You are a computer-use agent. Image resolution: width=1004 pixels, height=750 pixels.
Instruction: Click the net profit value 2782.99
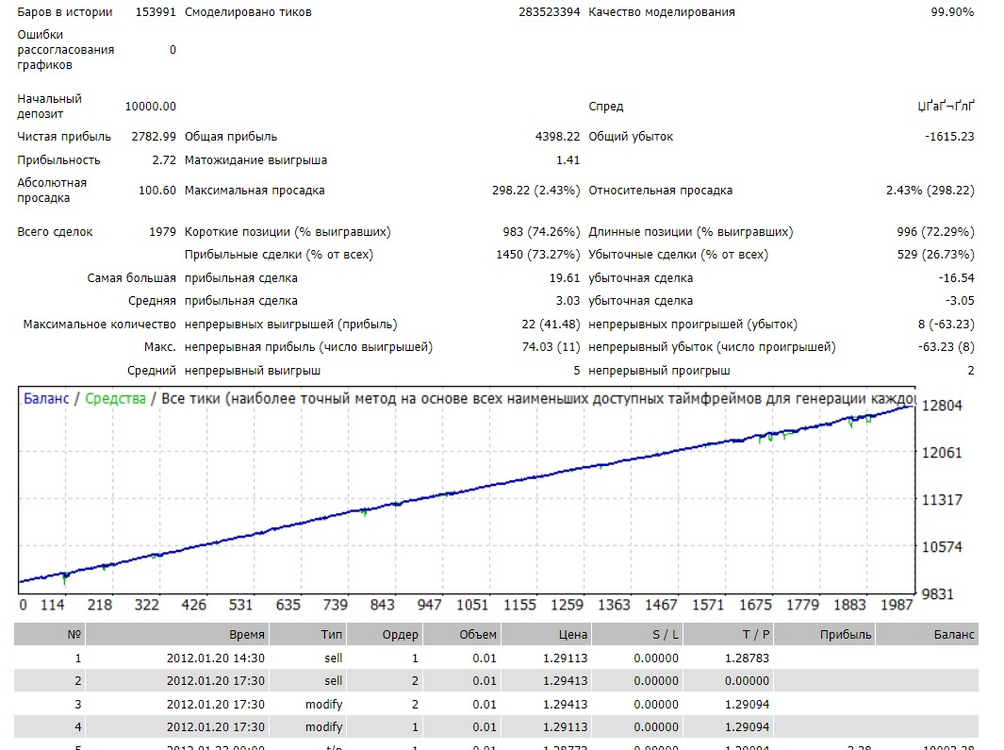pos(154,136)
